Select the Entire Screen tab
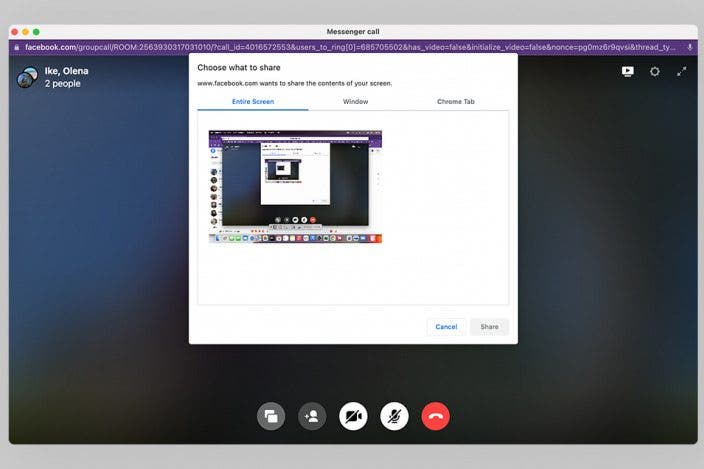This screenshot has width=704, height=469. [252, 102]
